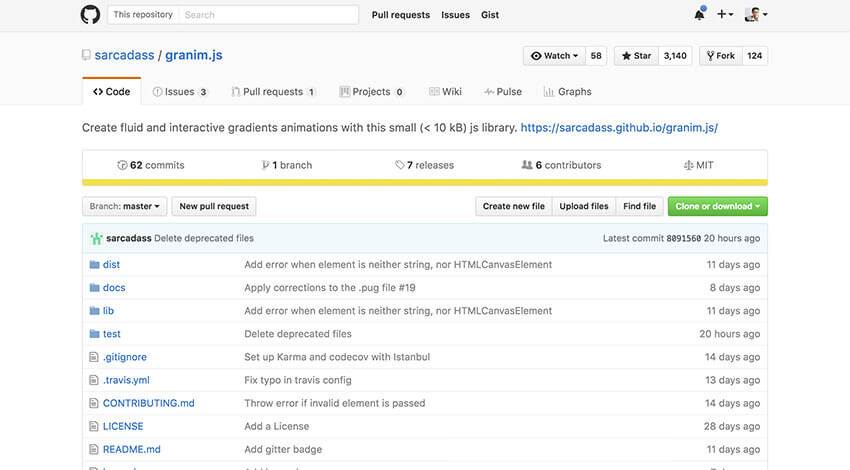The width and height of the screenshot is (850, 470).
Task: Open the plus create-new menu
Action: pos(725,15)
